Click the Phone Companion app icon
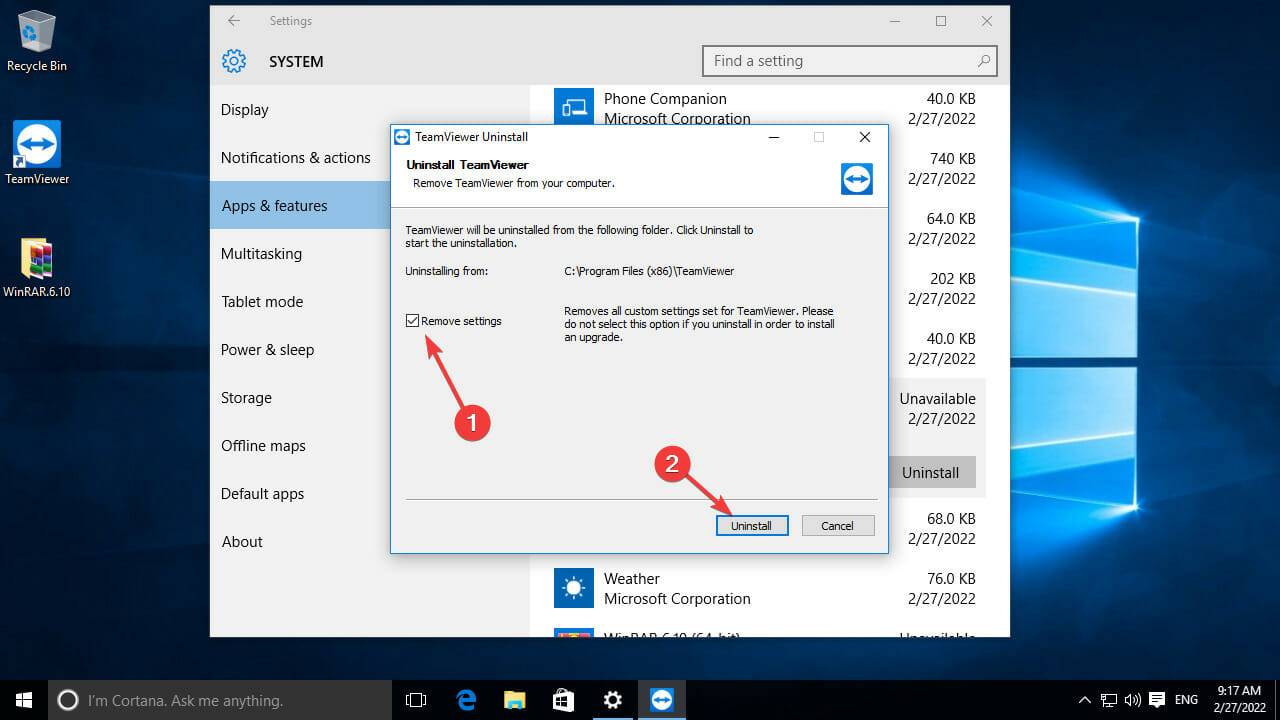Viewport: 1280px width, 720px height. pos(573,108)
